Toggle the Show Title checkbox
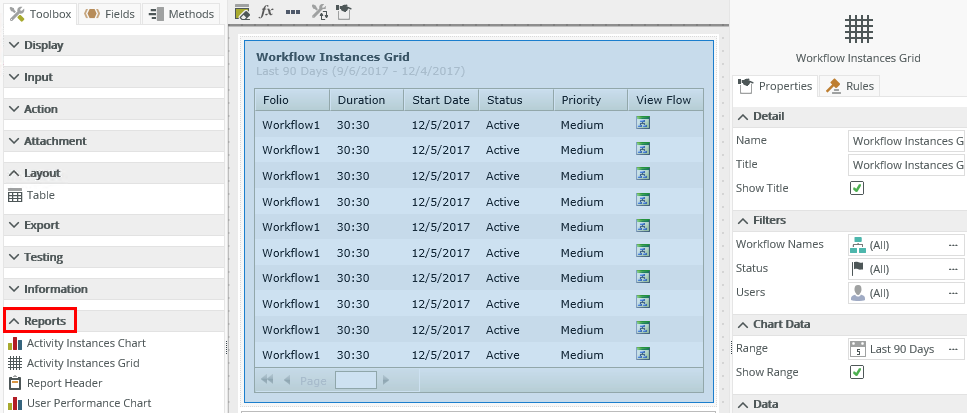The image size is (967, 413). (x=857, y=188)
